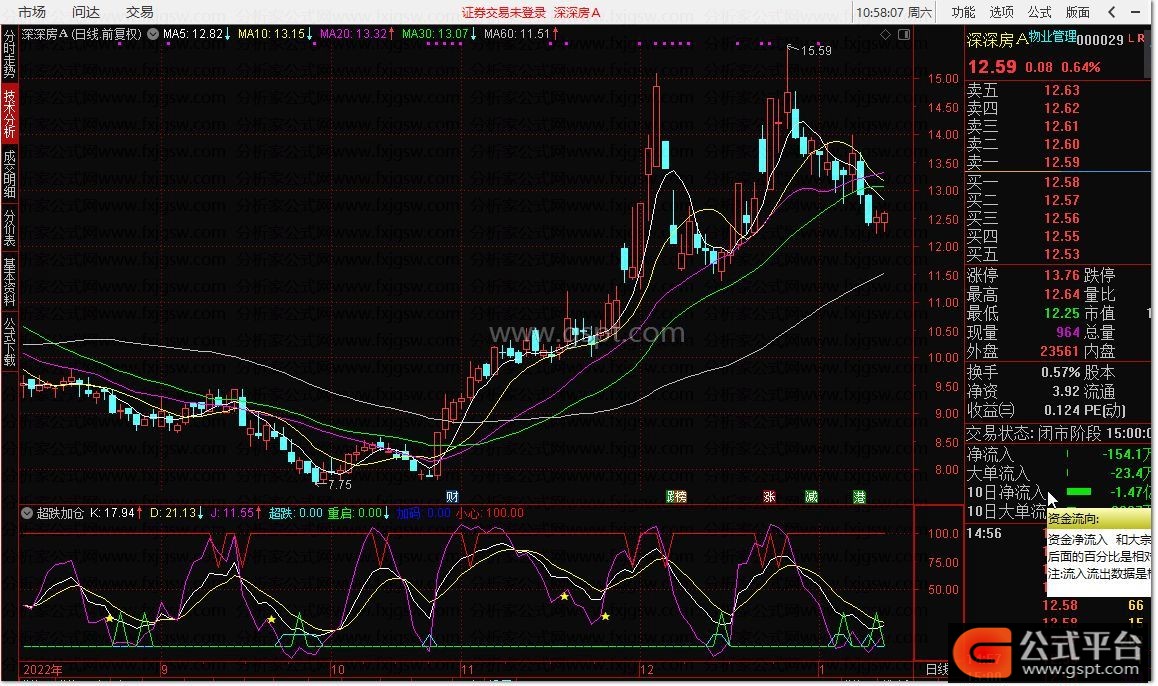Click the 财 event marker
The image size is (1158, 686).
(452, 496)
